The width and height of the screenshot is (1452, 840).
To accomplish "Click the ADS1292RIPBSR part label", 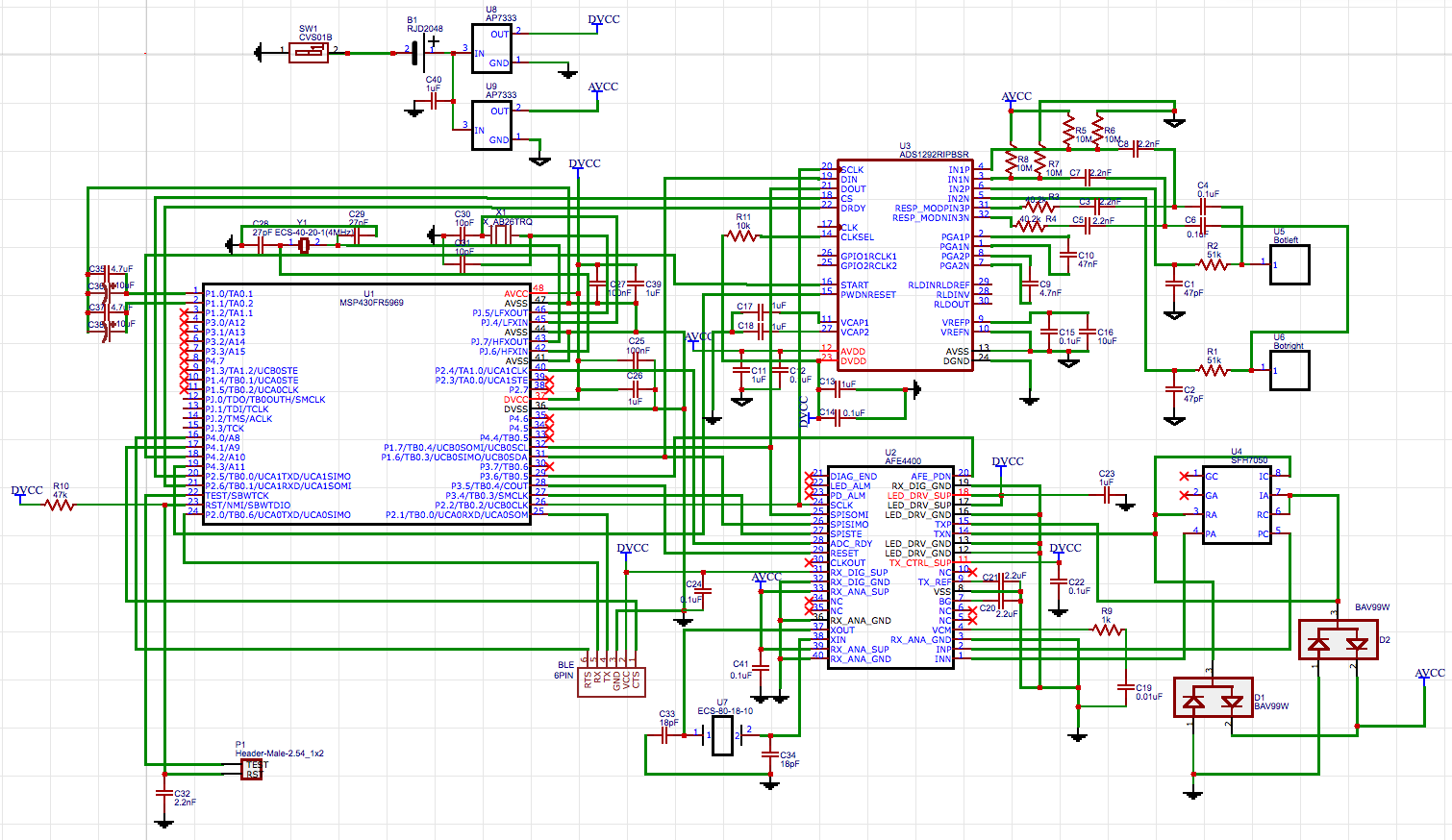I will [x=935, y=155].
